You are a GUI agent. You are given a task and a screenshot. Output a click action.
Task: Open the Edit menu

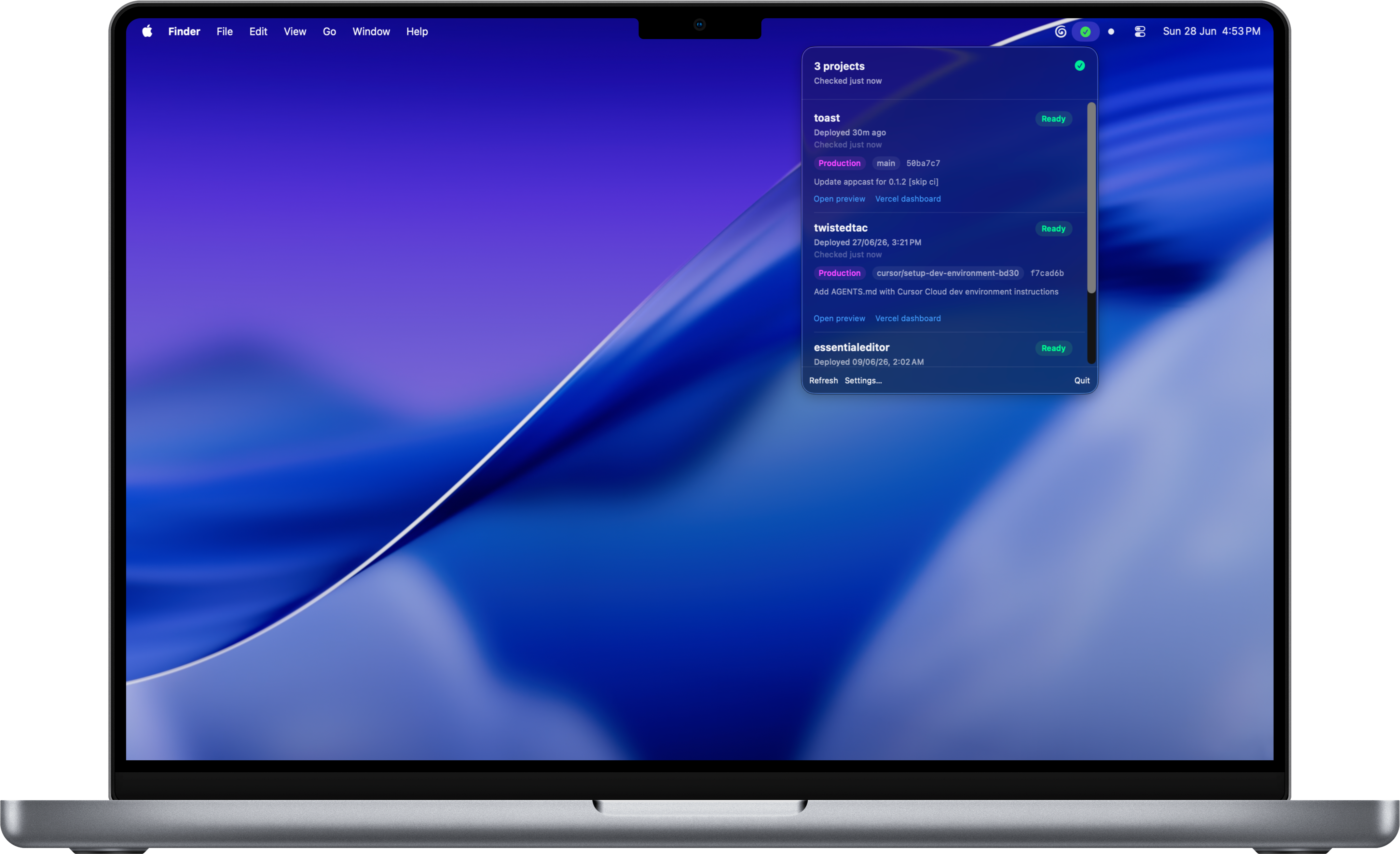(258, 32)
